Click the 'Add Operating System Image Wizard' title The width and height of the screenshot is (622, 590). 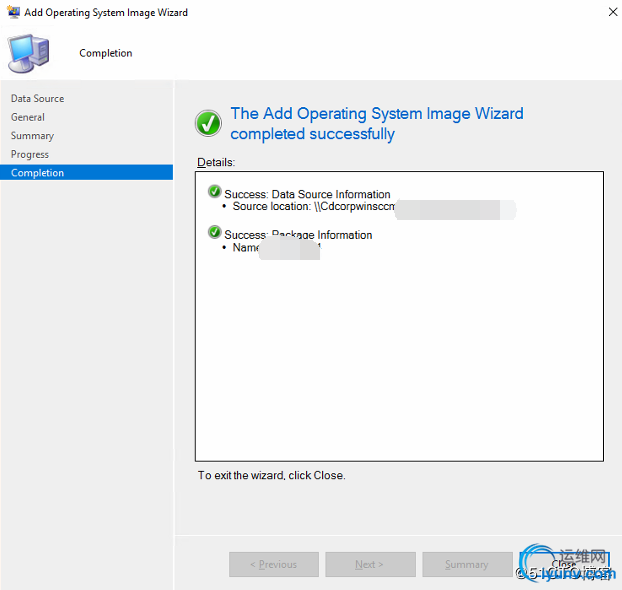point(106,13)
